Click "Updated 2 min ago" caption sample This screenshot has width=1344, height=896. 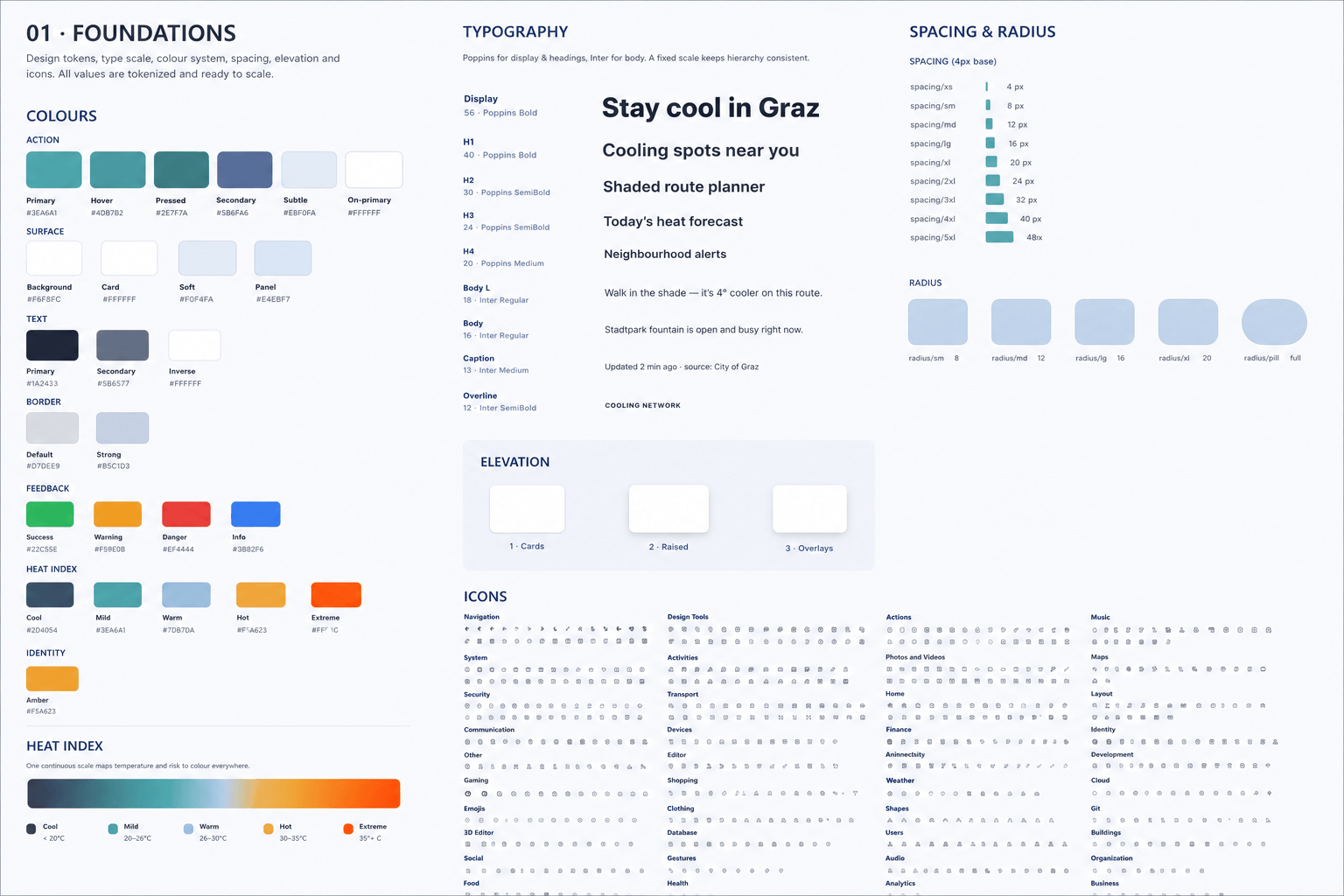coord(640,367)
